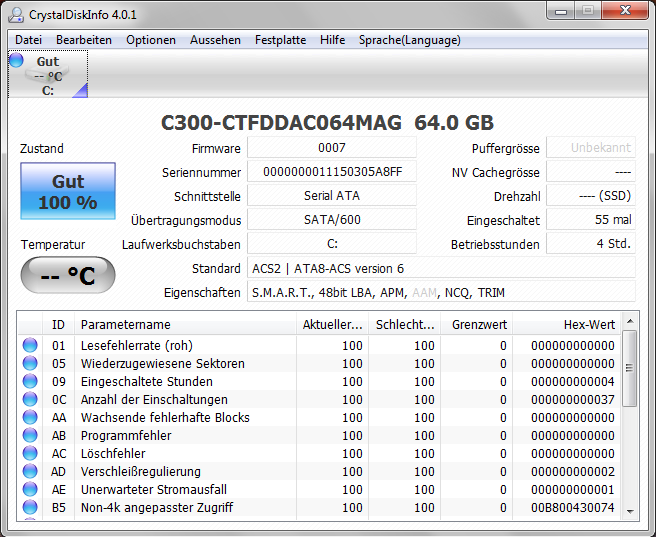656x537 pixels.
Task: Click the Puffergrösse Unbekannt field
Action: pyautogui.click(x=591, y=148)
